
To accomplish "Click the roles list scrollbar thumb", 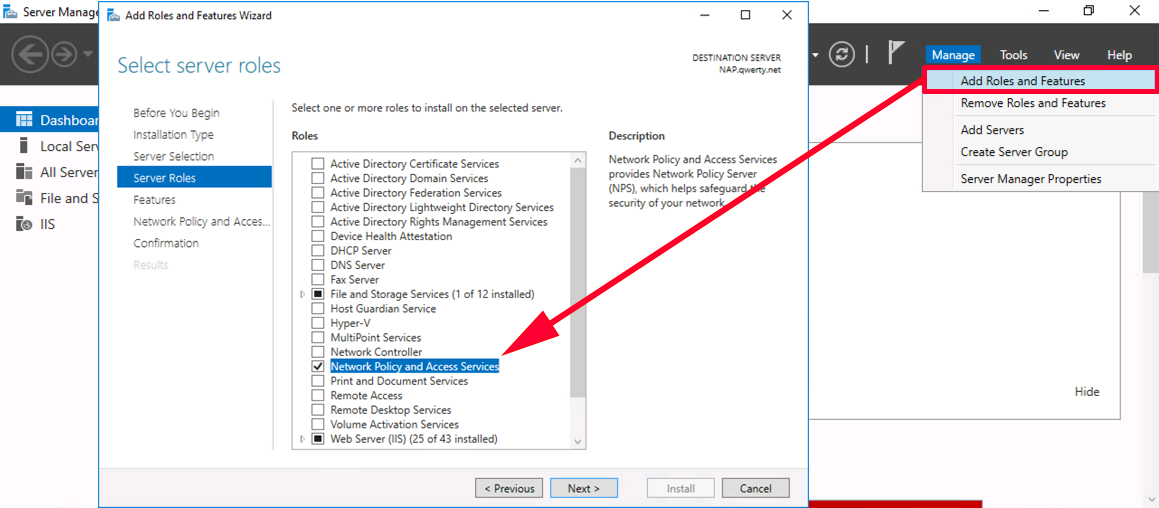I will tap(578, 282).
